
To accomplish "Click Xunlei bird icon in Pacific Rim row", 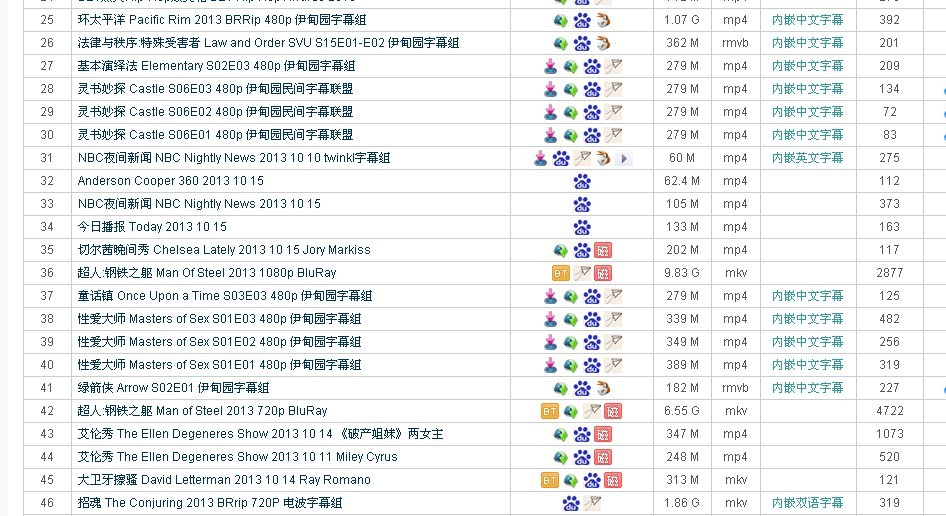I will point(603,21).
